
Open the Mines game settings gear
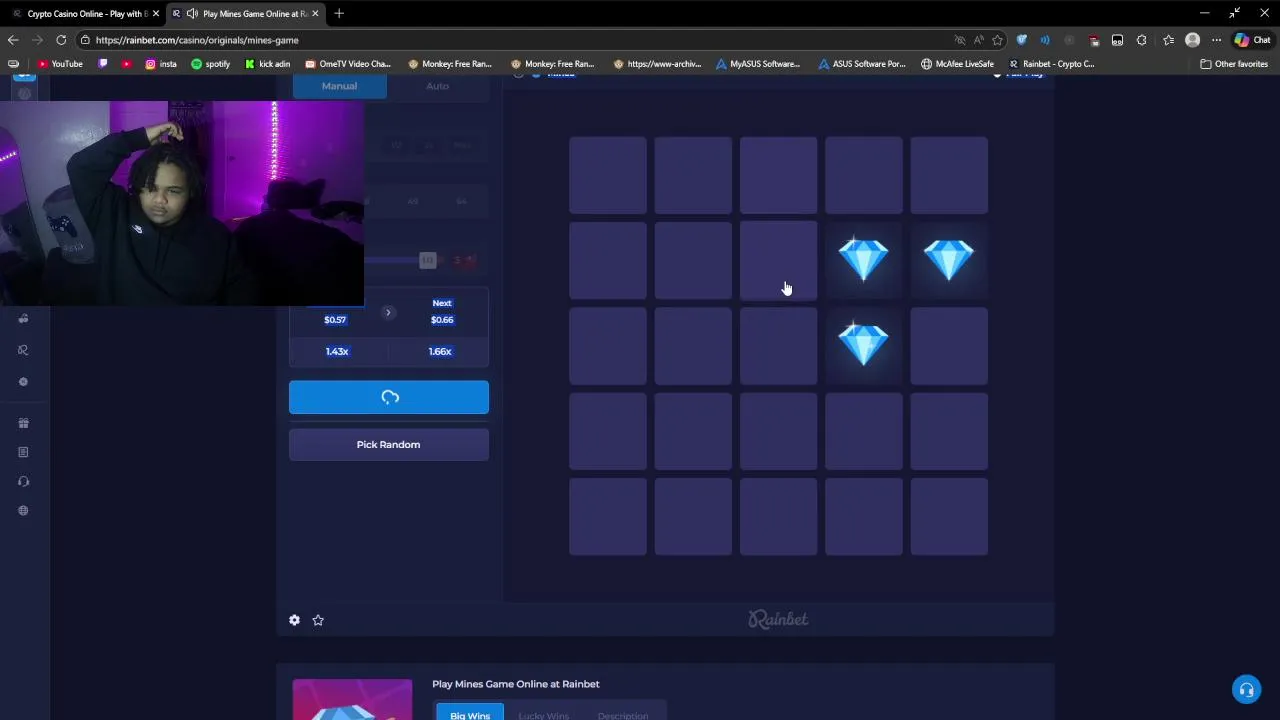(x=294, y=620)
